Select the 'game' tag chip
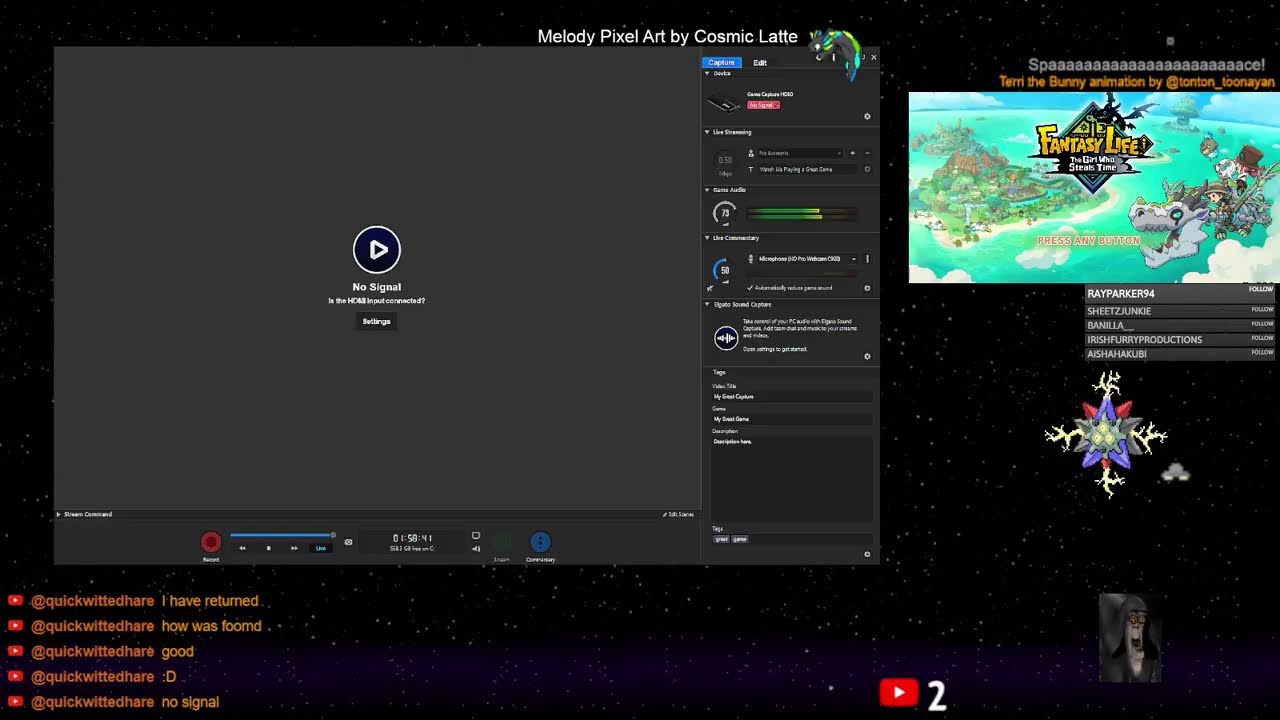 (740, 539)
